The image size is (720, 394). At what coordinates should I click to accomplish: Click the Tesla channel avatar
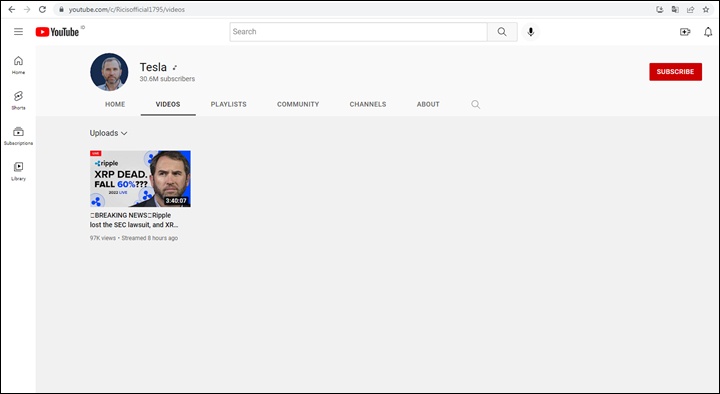[109, 72]
